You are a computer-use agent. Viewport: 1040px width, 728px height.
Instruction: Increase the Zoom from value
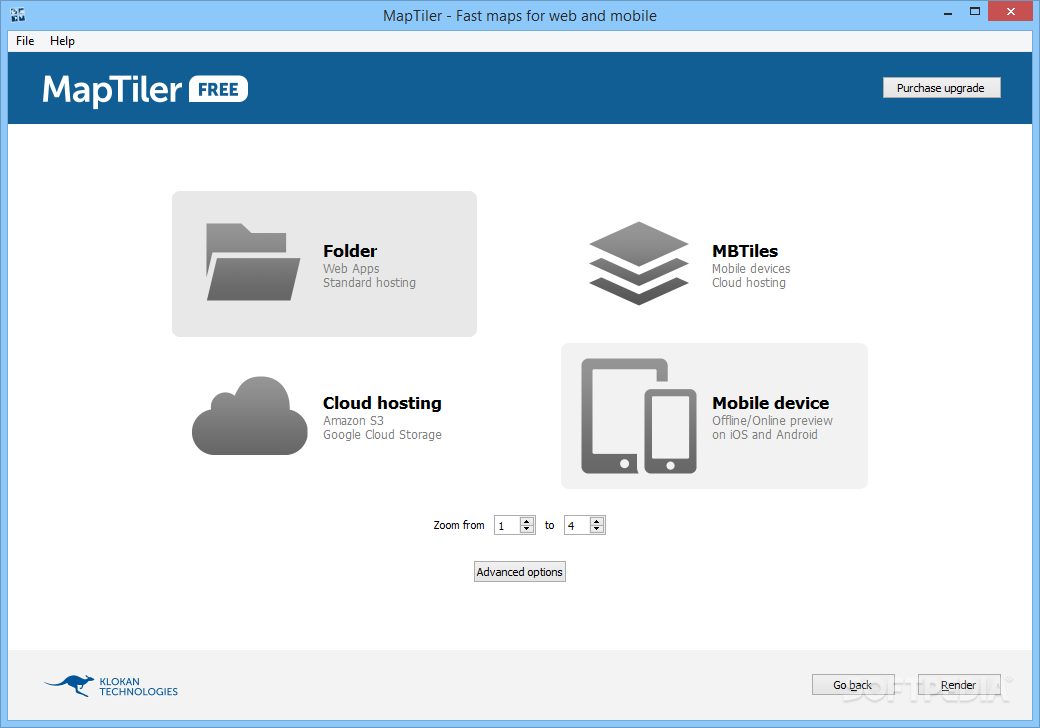[527, 521]
